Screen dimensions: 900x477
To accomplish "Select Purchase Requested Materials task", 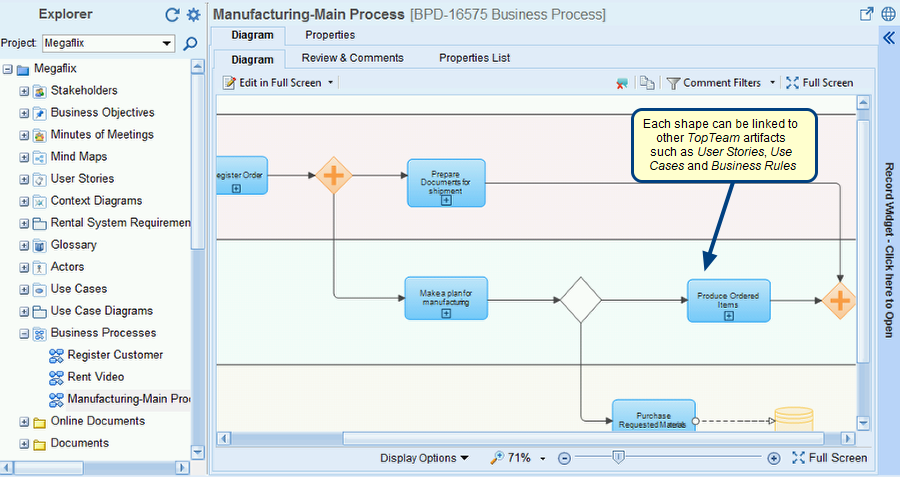I will point(653,416).
